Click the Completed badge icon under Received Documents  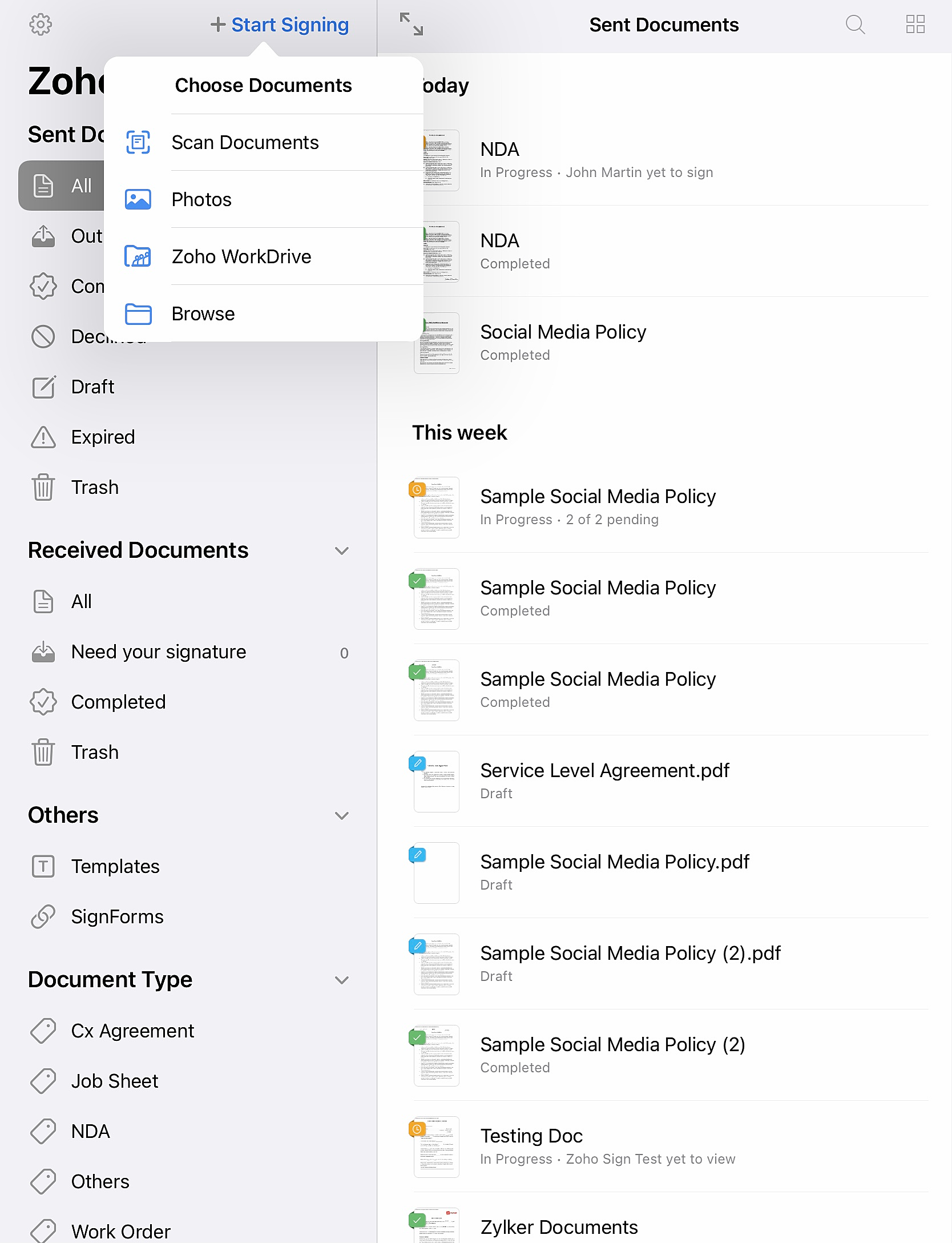(x=43, y=702)
